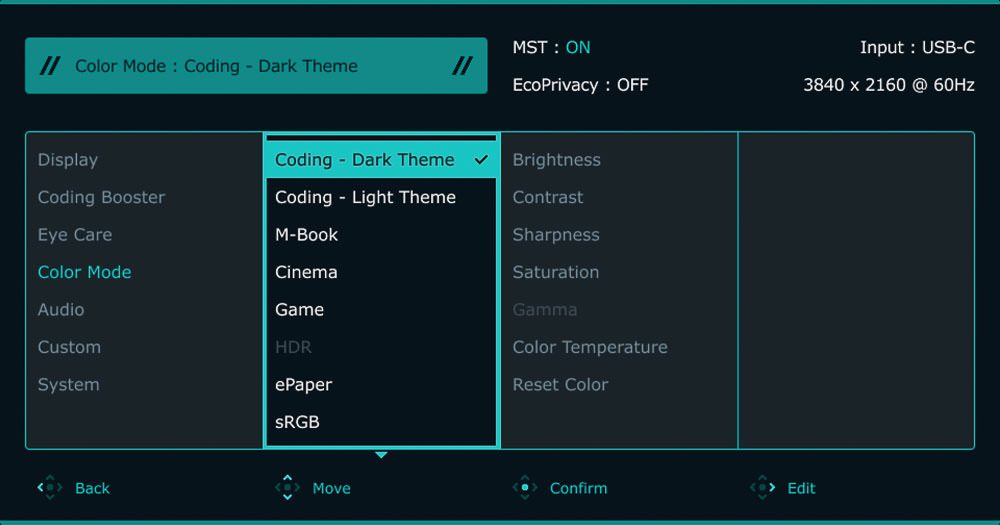Click the Input : USB-C indicator
Image resolution: width=1000 pixels, height=525 pixels.
916,47
